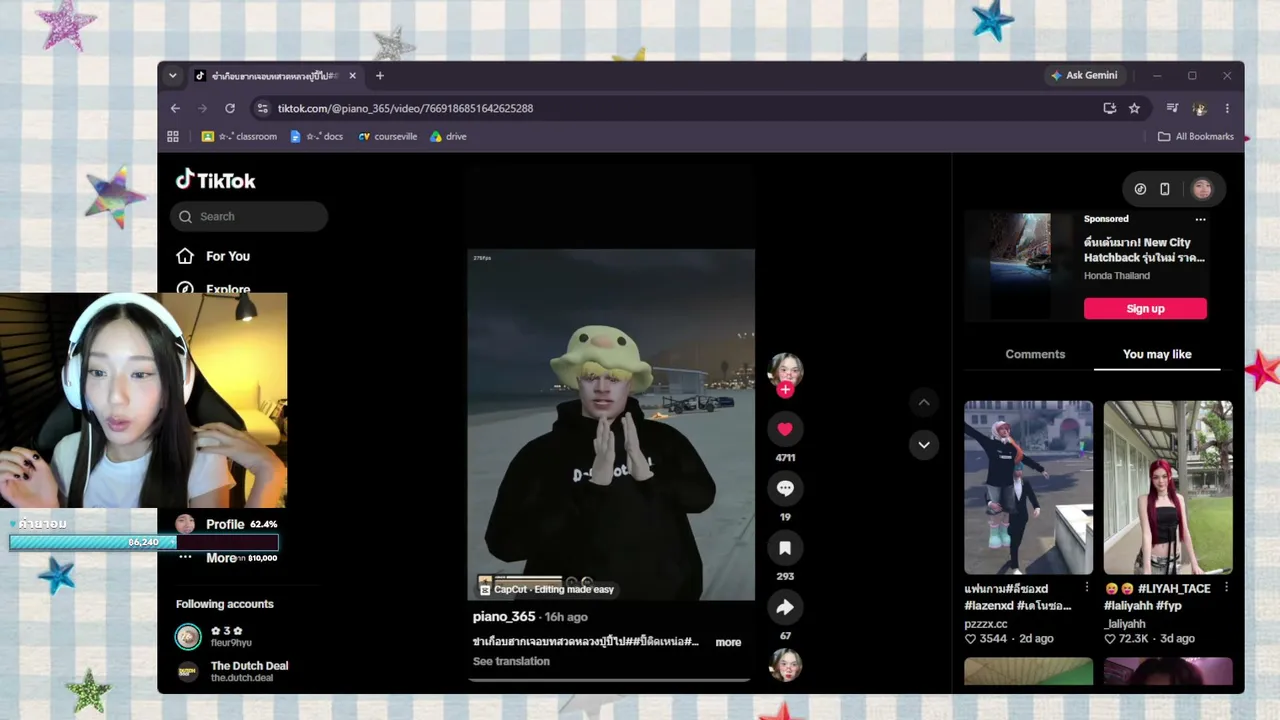Open the Chrome apps grid shortcut
Viewport: 1280px width, 720px height.
[x=173, y=136]
